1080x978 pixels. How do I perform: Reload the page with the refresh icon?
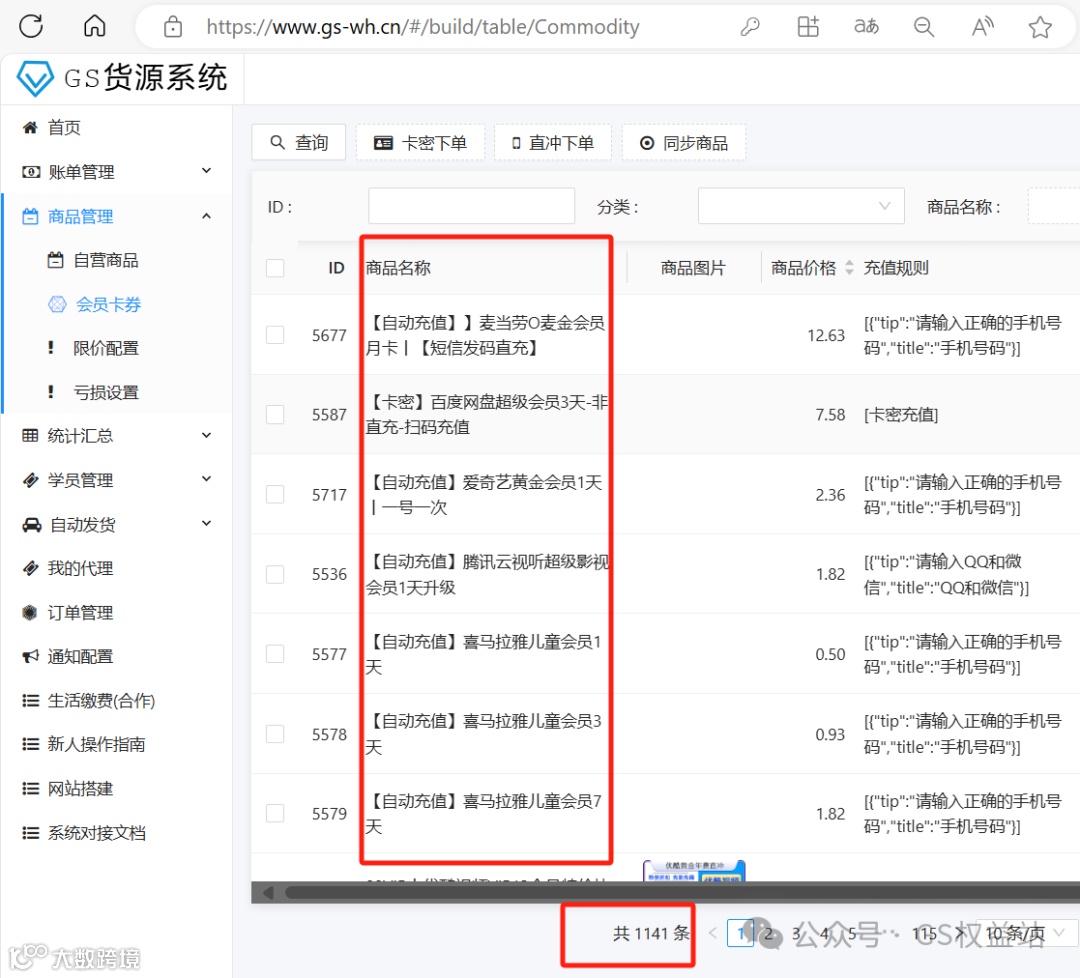coord(31,26)
